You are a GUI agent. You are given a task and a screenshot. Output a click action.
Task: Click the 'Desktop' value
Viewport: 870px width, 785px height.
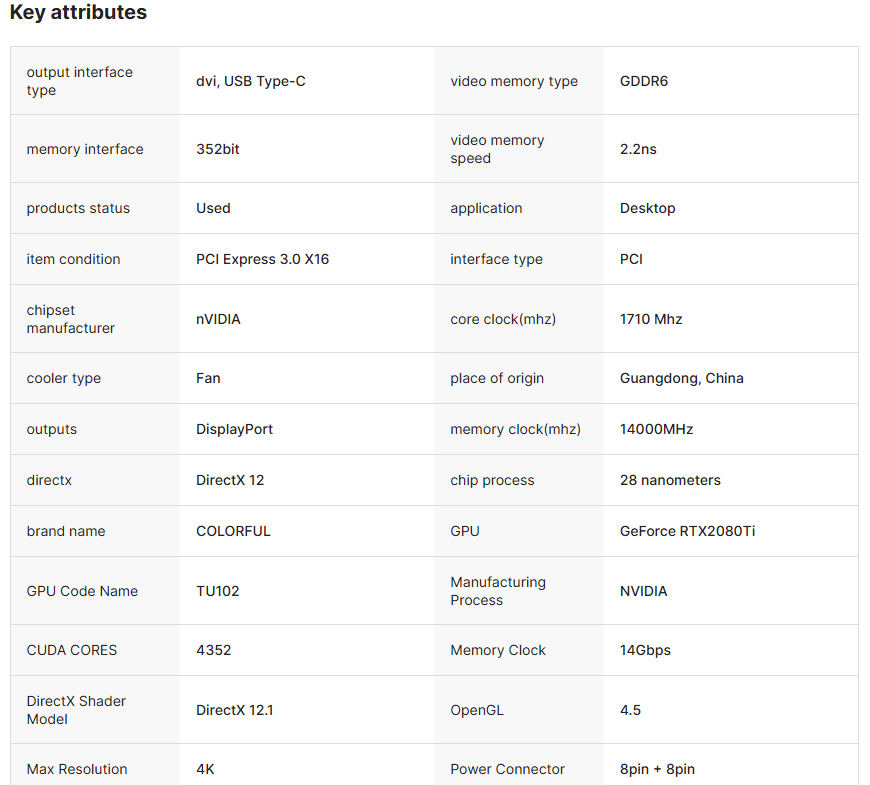click(648, 209)
